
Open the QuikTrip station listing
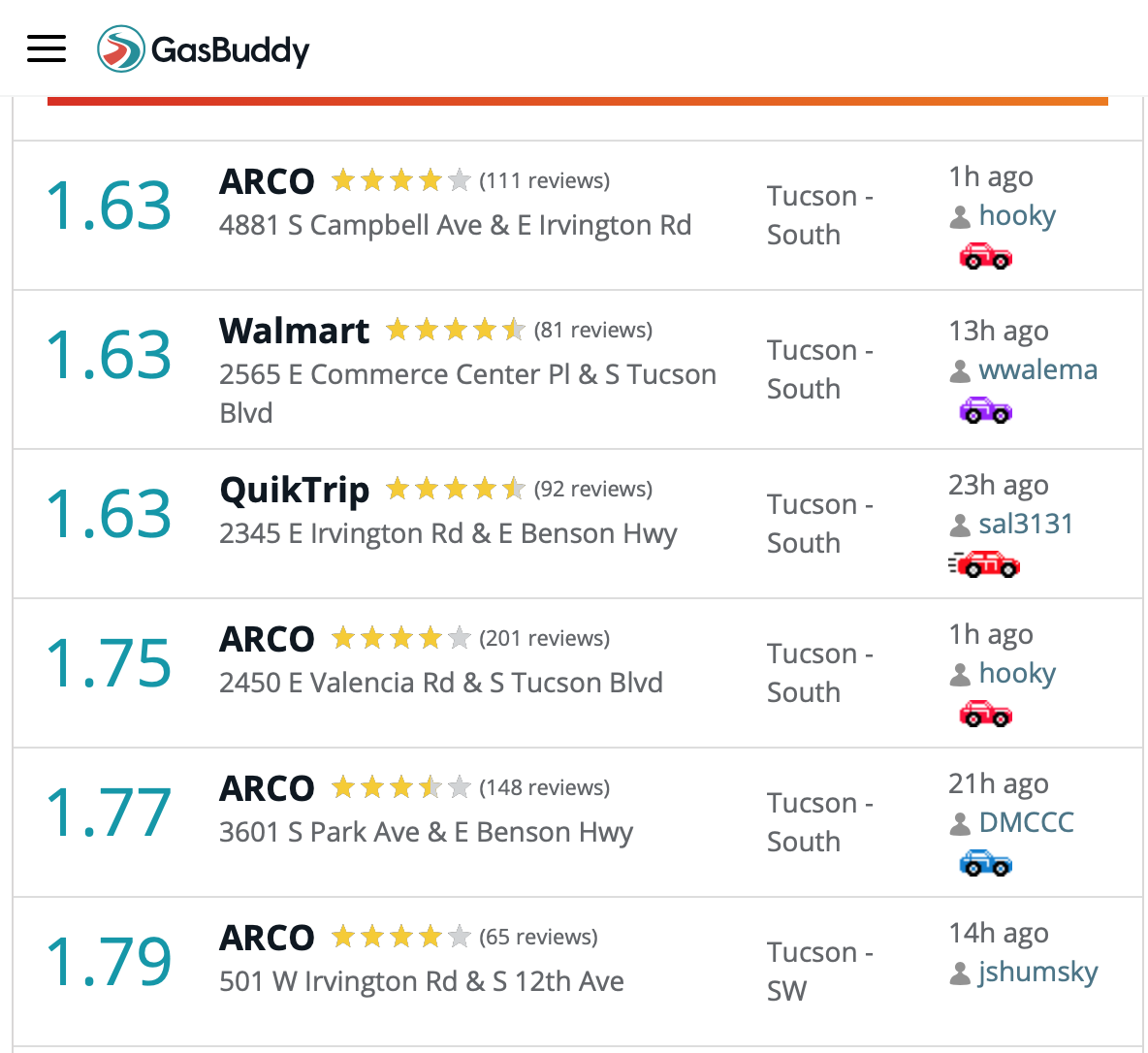tap(295, 490)
